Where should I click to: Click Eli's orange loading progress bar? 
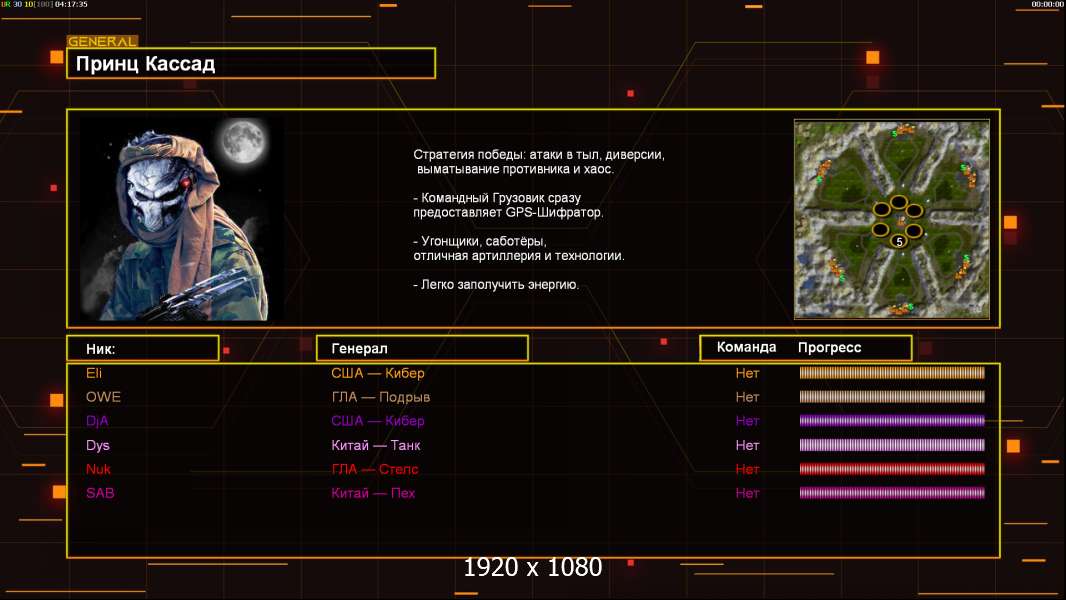[892, 372]
